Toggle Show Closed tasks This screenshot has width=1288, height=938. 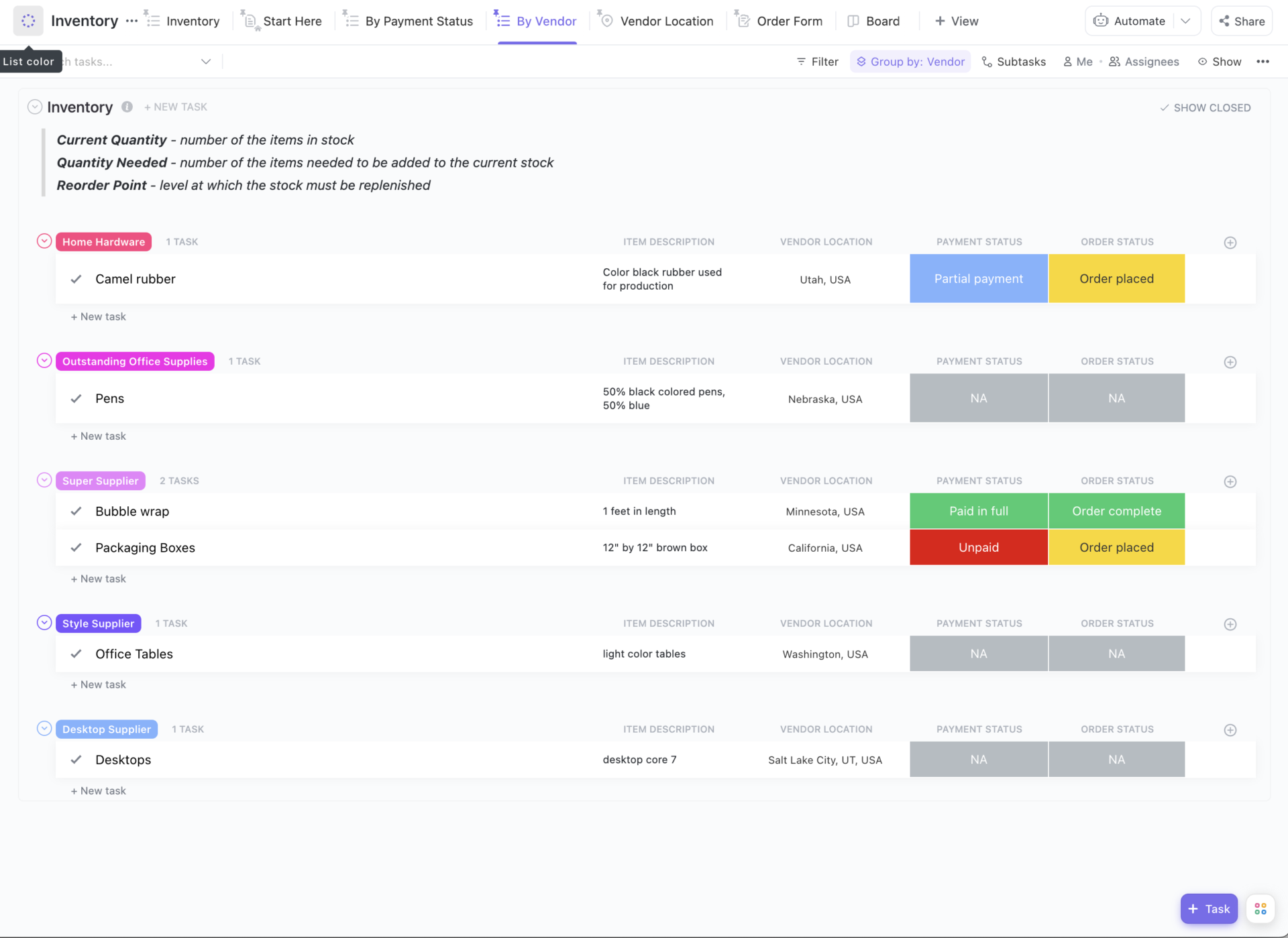pos(1205,107)
